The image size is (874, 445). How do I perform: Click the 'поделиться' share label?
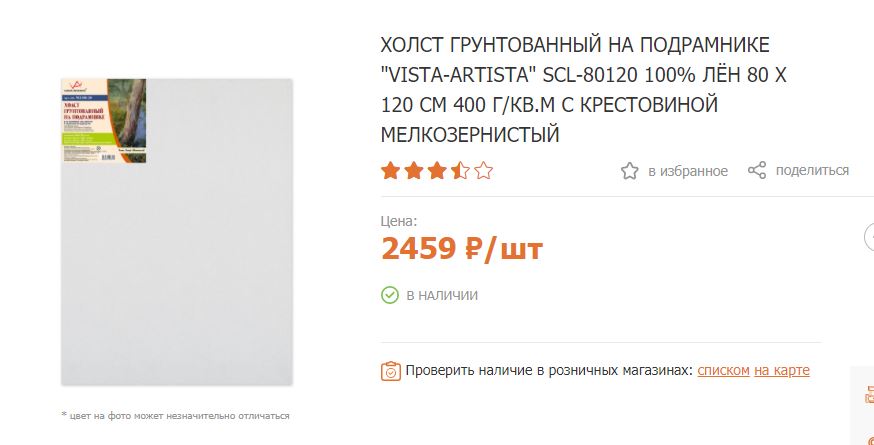pos(812,170)
